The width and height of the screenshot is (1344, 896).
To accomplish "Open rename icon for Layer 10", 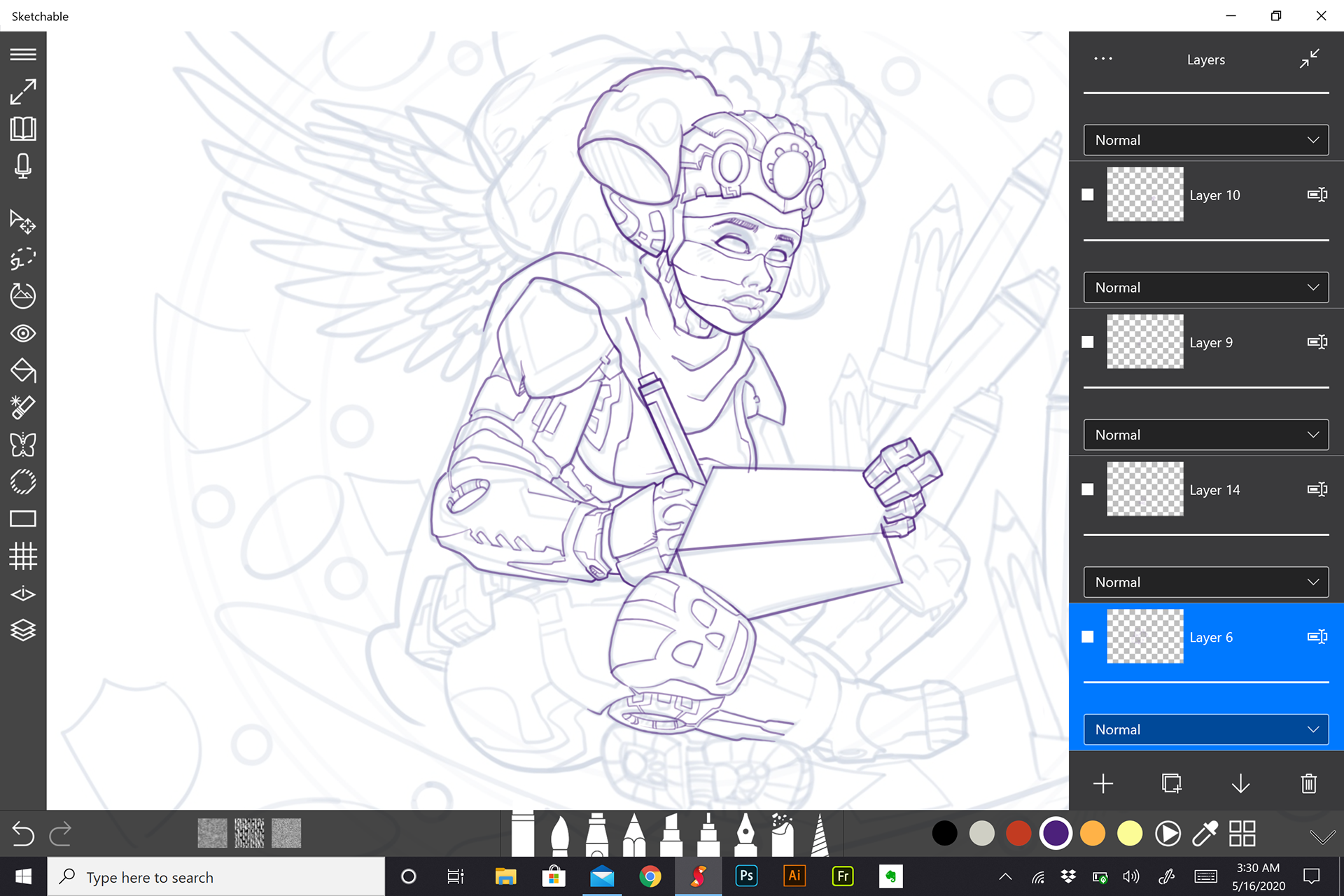I will 1317,195.
